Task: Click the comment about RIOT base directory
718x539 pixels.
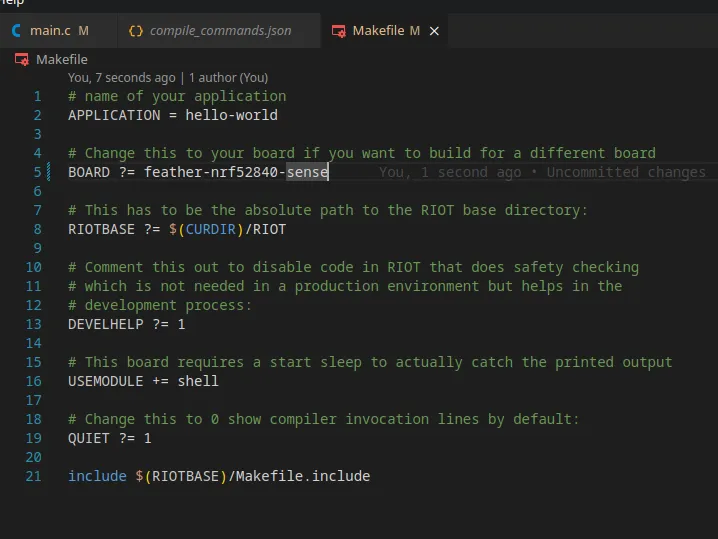Action: point(328,210)
